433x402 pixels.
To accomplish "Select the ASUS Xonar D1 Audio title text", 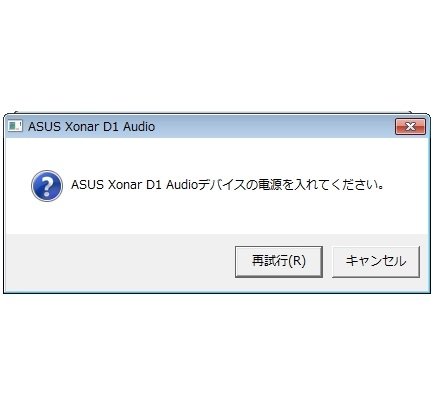I will [x=91, y=127].
